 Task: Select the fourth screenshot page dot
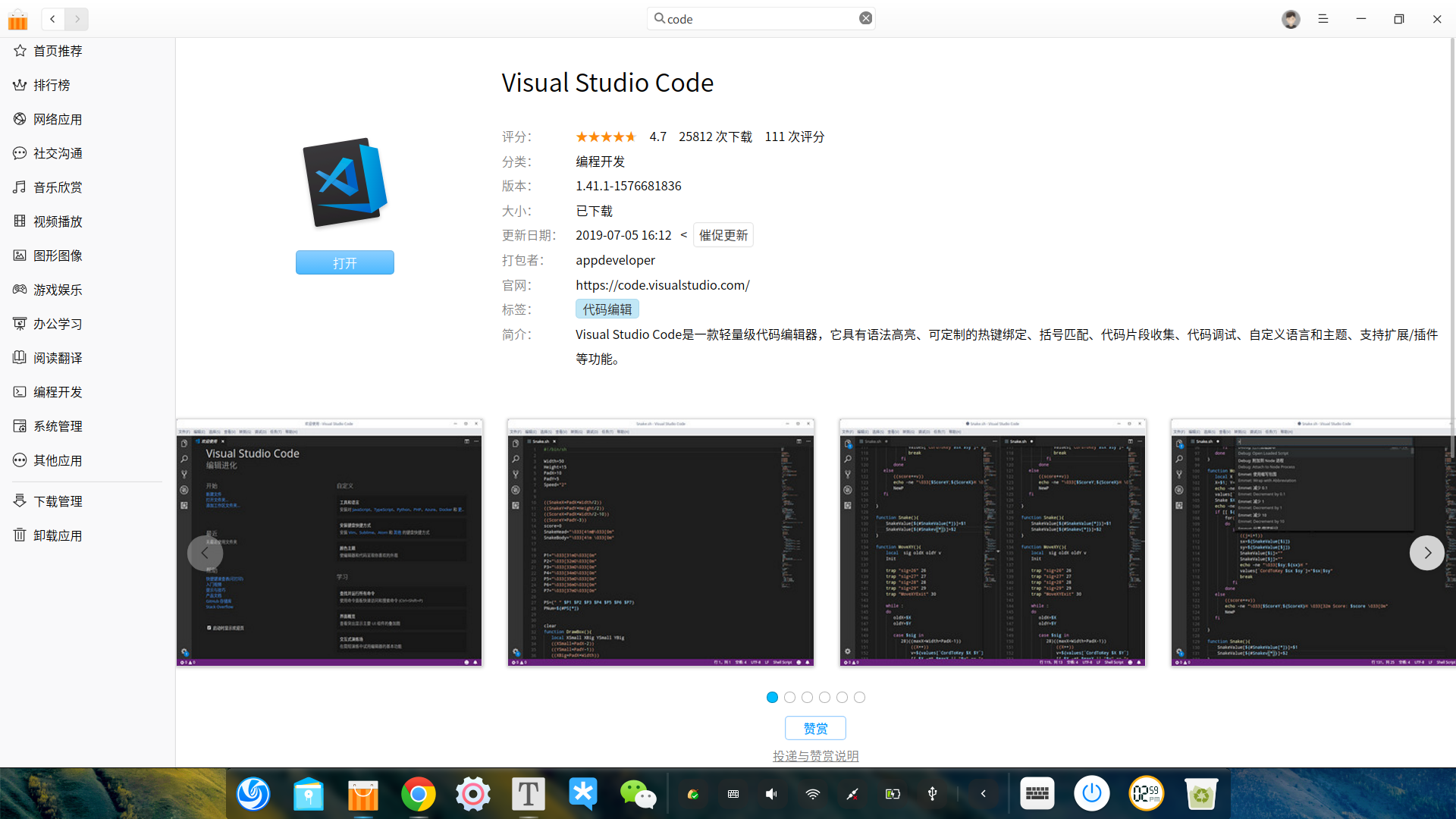point(824,697)
